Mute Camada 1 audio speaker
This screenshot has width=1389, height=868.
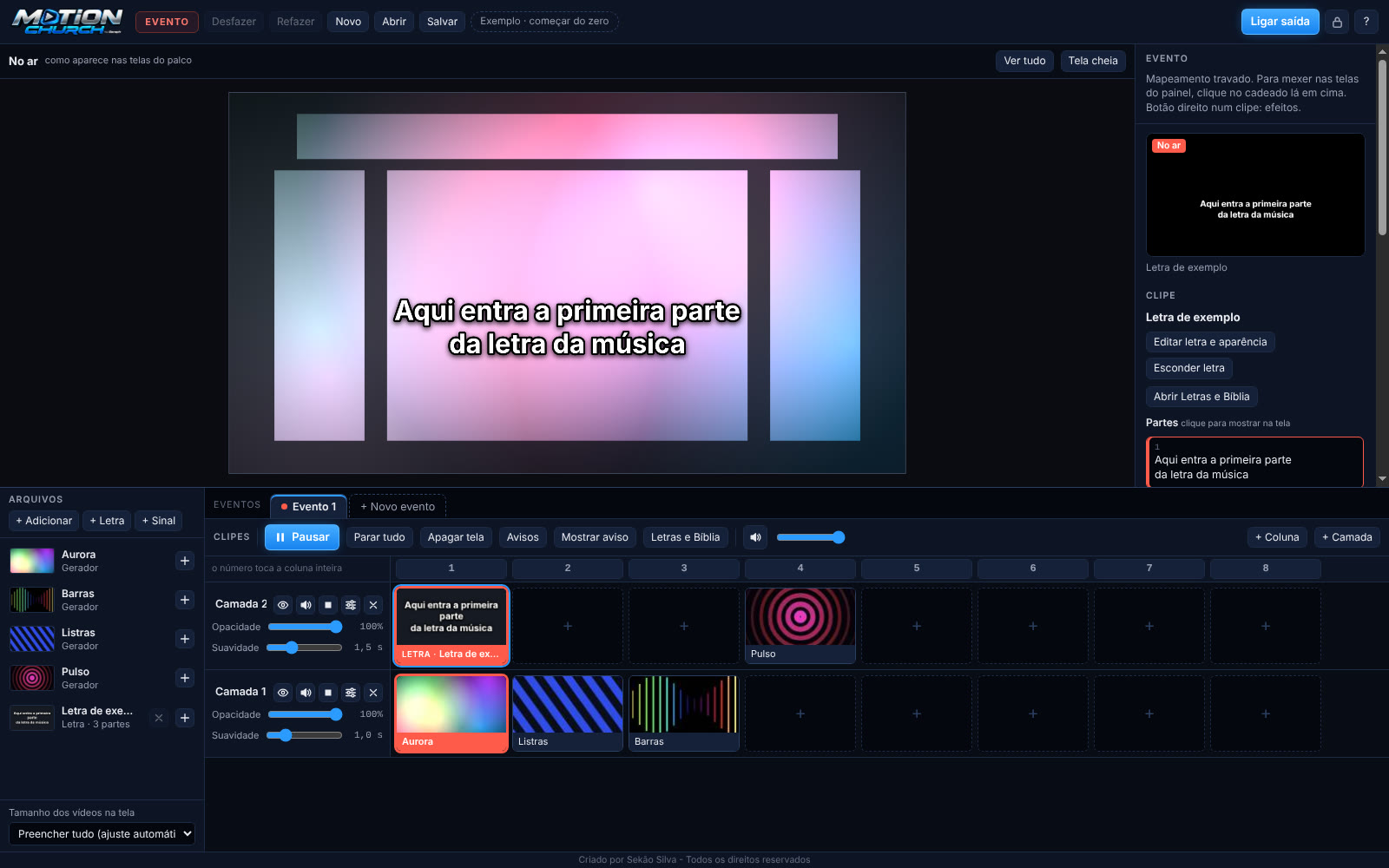[x=306, y=693]
